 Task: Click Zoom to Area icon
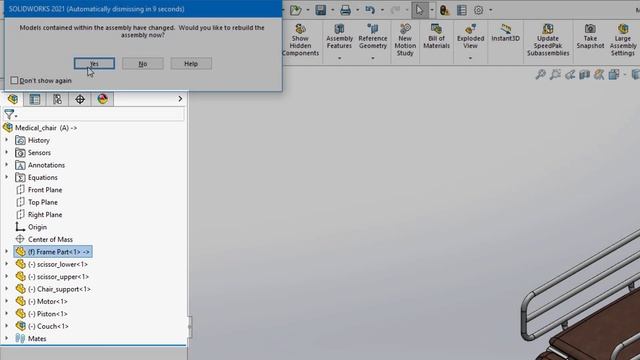click(x=555, y=74)
